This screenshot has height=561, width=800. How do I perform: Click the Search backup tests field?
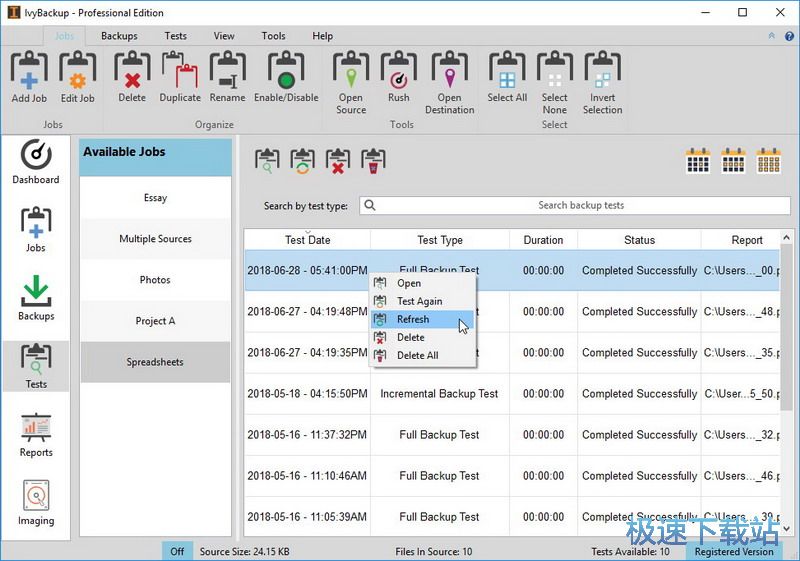pyautogui.click(x=580, y=205)
